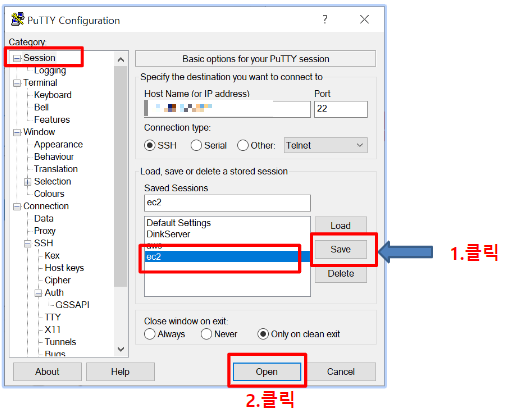Choose Always for close window on exit
Screen dimensions: 515x416
click(x=150, y=334)
